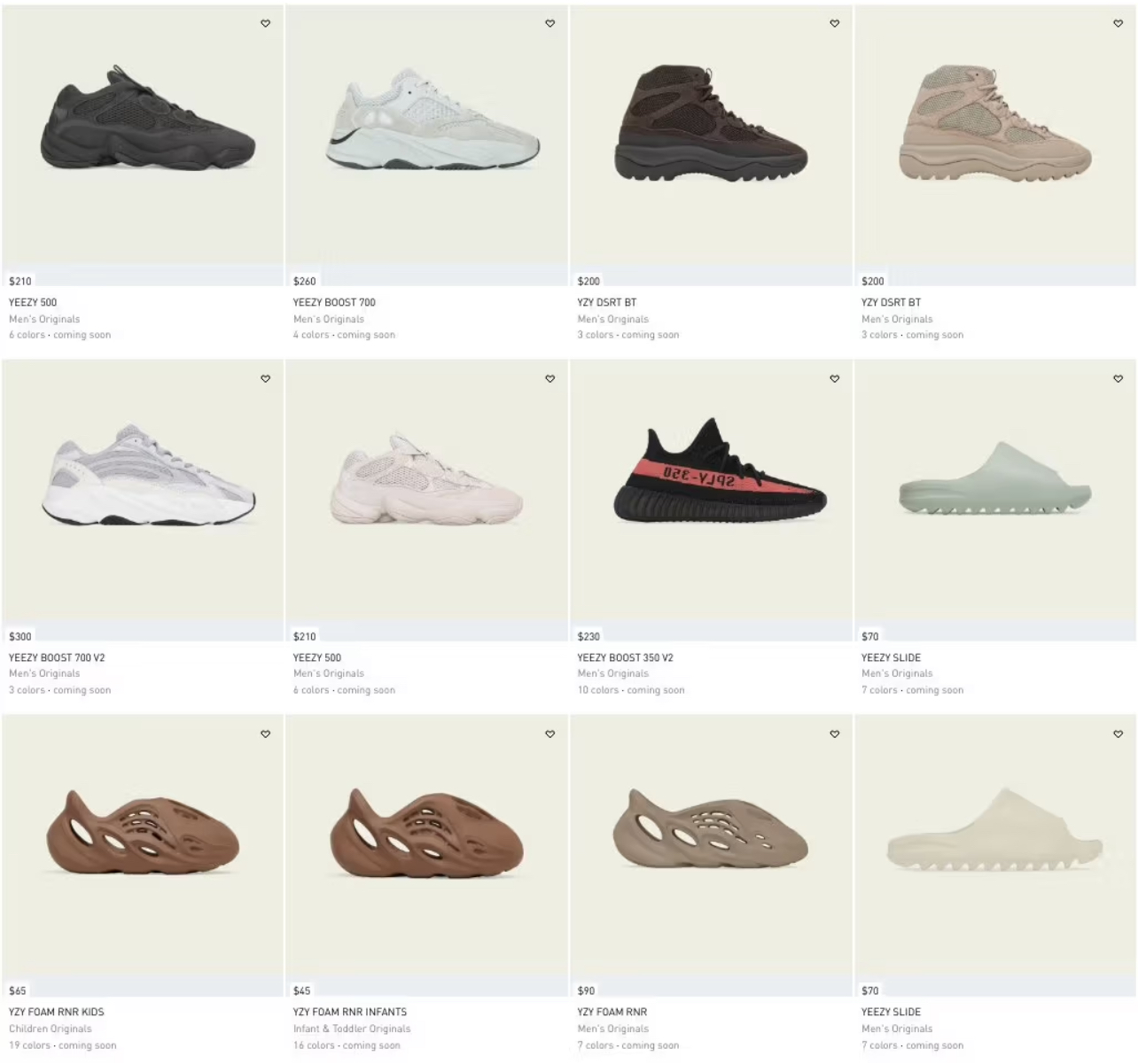The image size is (1138, 1064).
Task: Wishlist YZY FOAM RNR INFANTS heart
Action: point(550,734)
